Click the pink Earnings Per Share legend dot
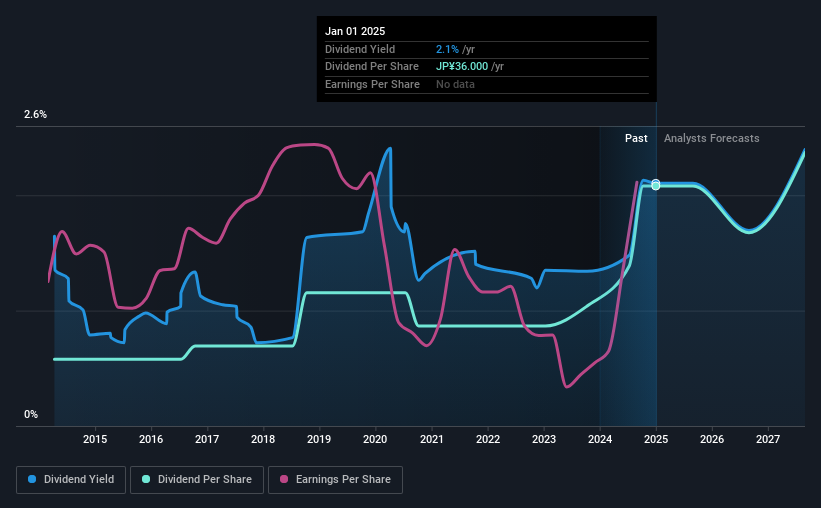The image size is (821, 508). pyautogui.click(x=284, y=479)
